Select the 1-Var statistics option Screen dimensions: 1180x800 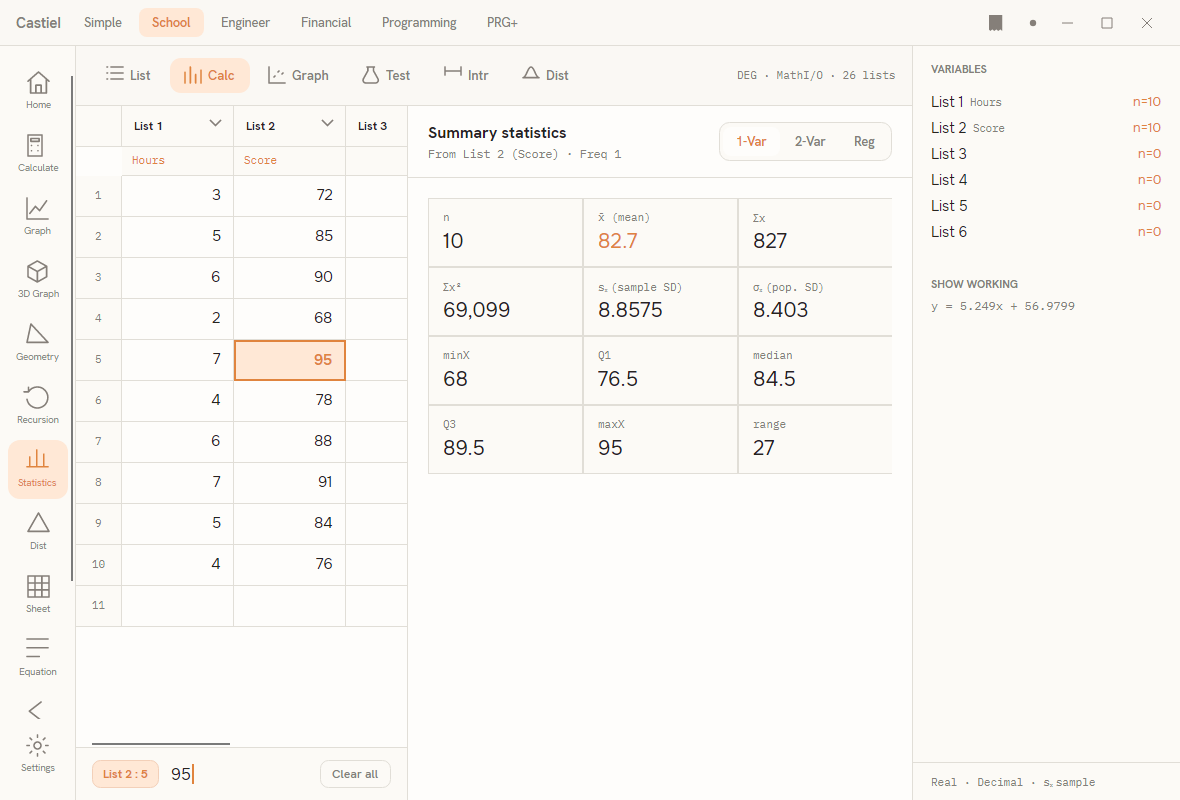[751, 141]
